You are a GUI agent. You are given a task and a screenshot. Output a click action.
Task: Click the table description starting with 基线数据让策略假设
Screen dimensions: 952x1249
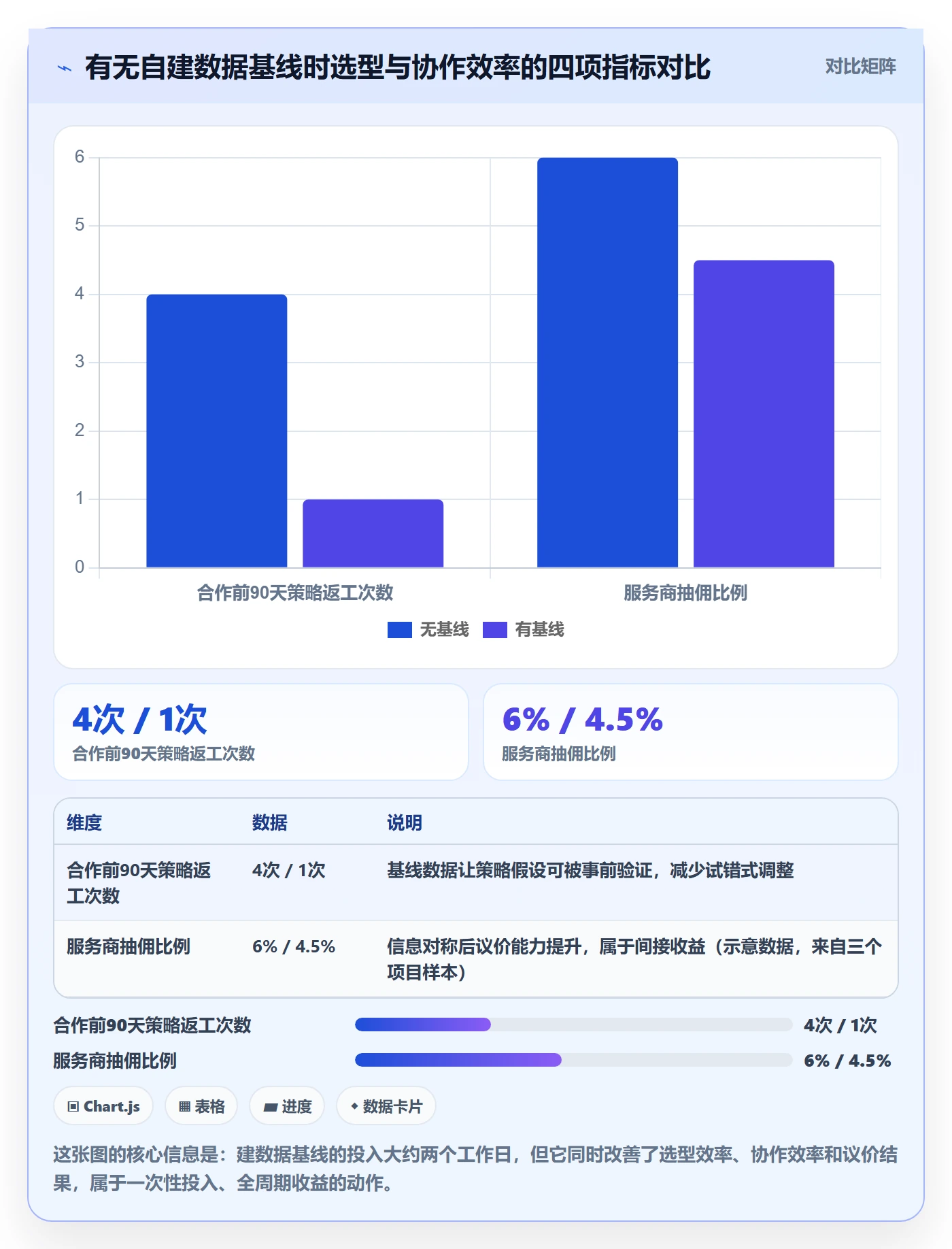tap(590, 870)
